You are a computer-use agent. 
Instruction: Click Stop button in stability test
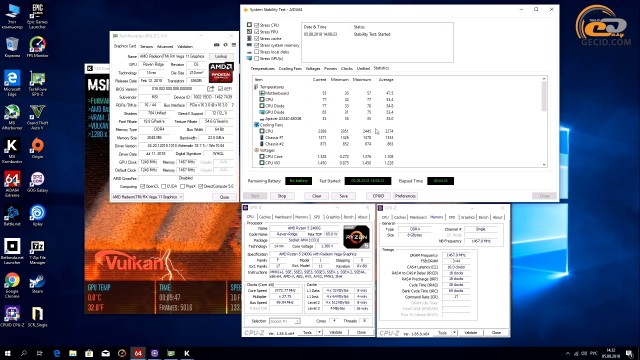(x=282, y=196)
